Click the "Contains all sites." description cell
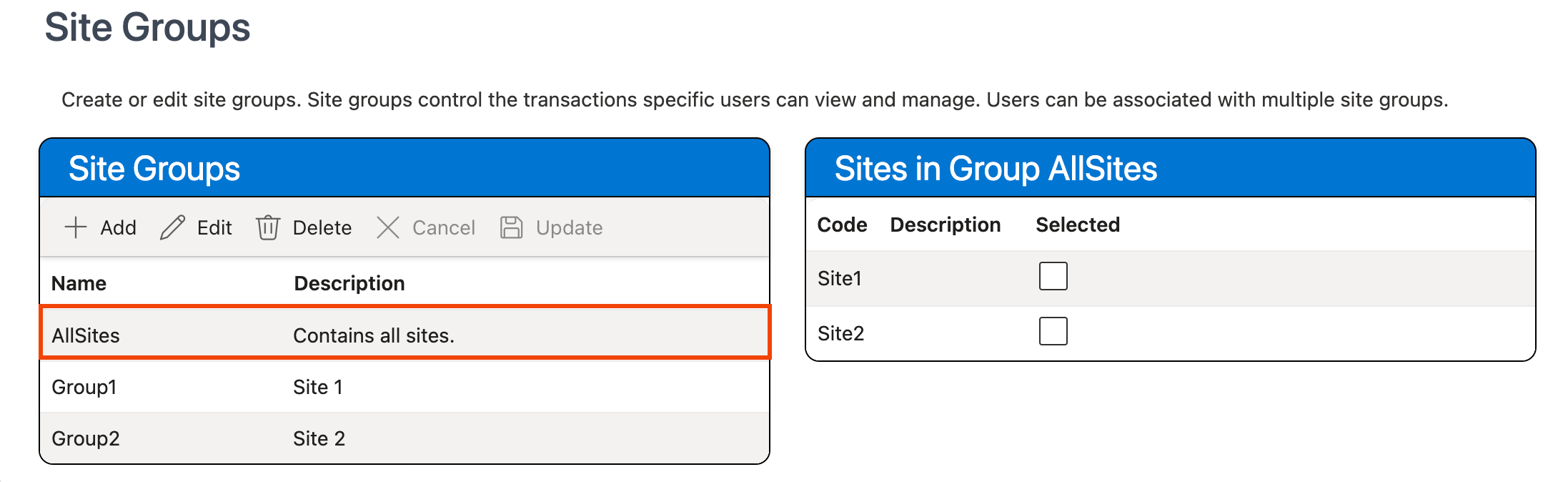The image size is (1568, 482). tap(374, 335)
